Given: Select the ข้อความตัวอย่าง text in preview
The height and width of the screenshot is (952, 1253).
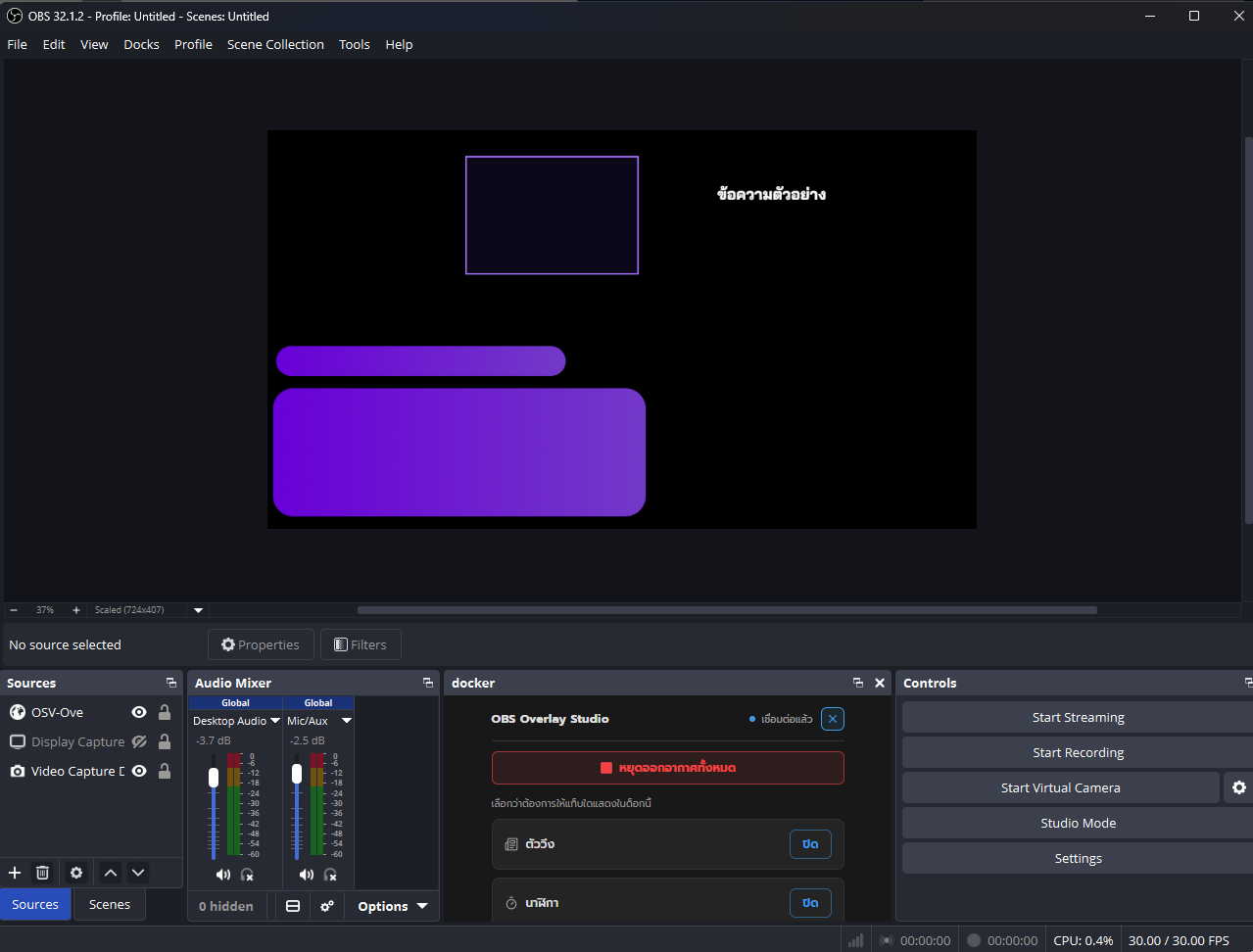Looking at the screenshot, I should click(771, 194).
